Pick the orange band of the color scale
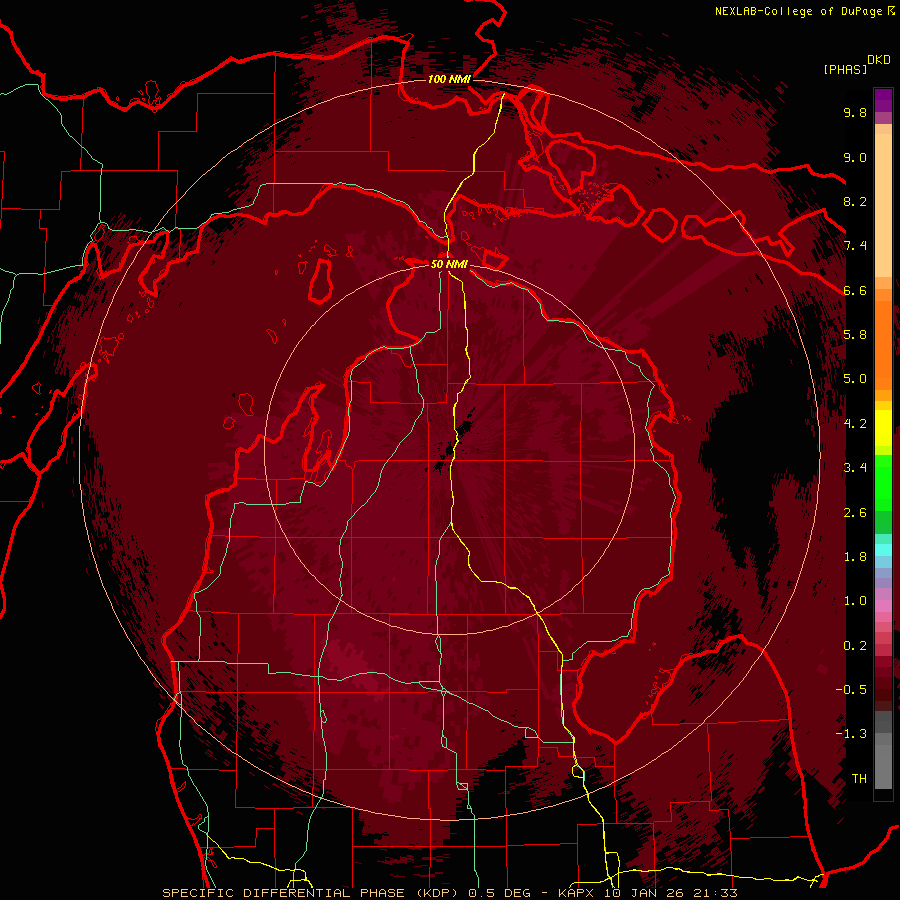 point(883,344)
